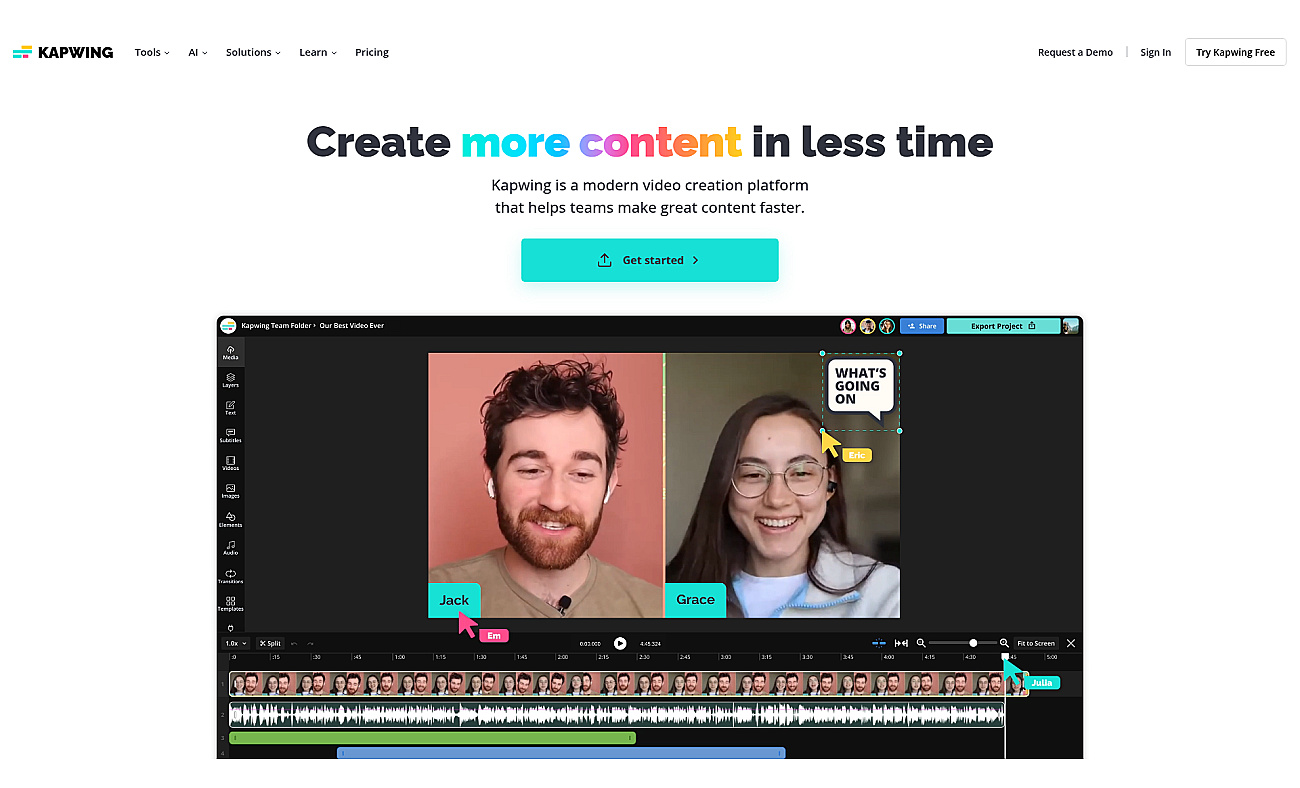Select the audio waveform clip on track 2
1300x788 pixels.
pyautogui.click(x=616, y=714)
